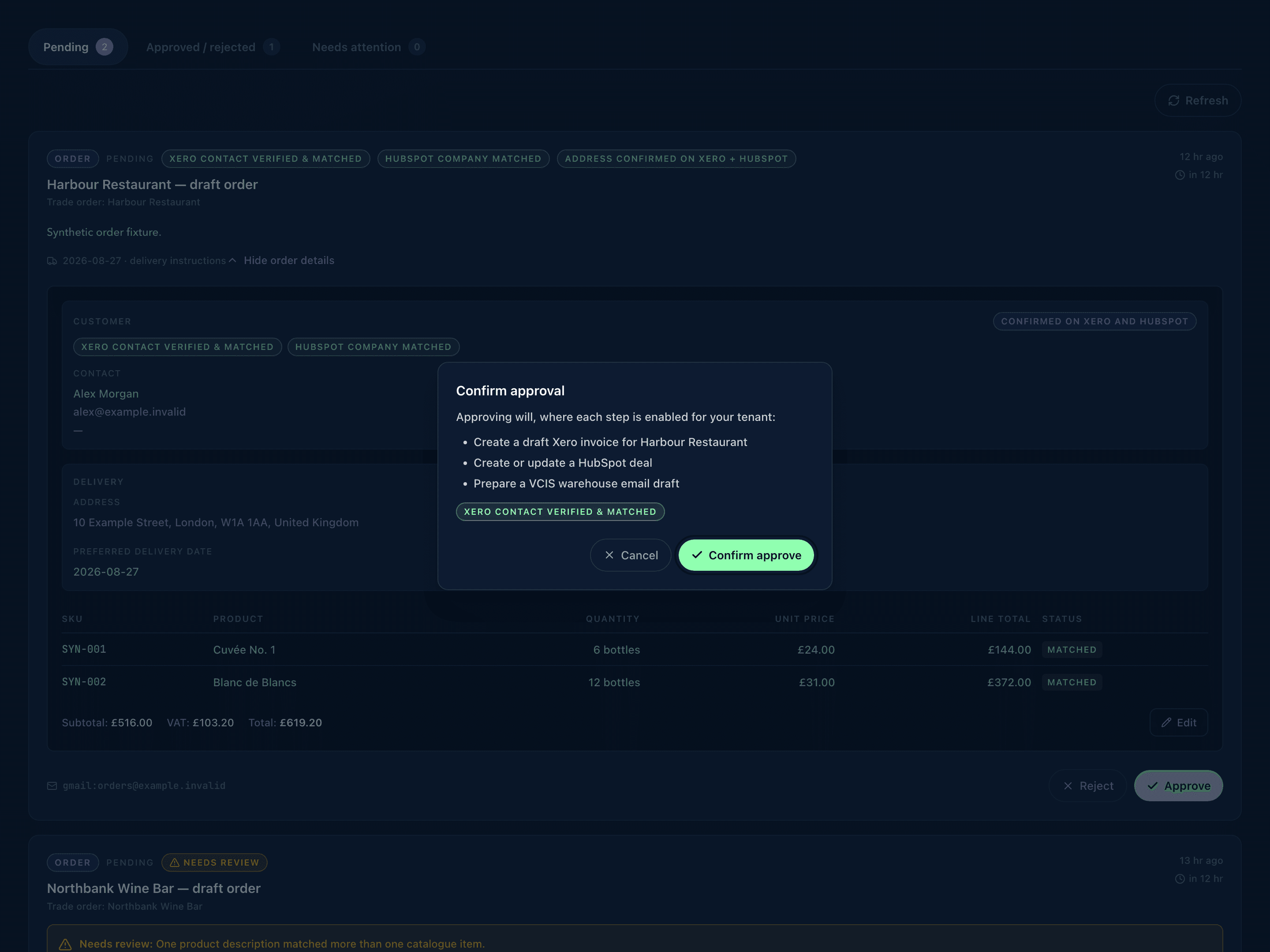Click the envelope icon by gmail source
Screen dimensions: 1270x952
tap(52, 786)
